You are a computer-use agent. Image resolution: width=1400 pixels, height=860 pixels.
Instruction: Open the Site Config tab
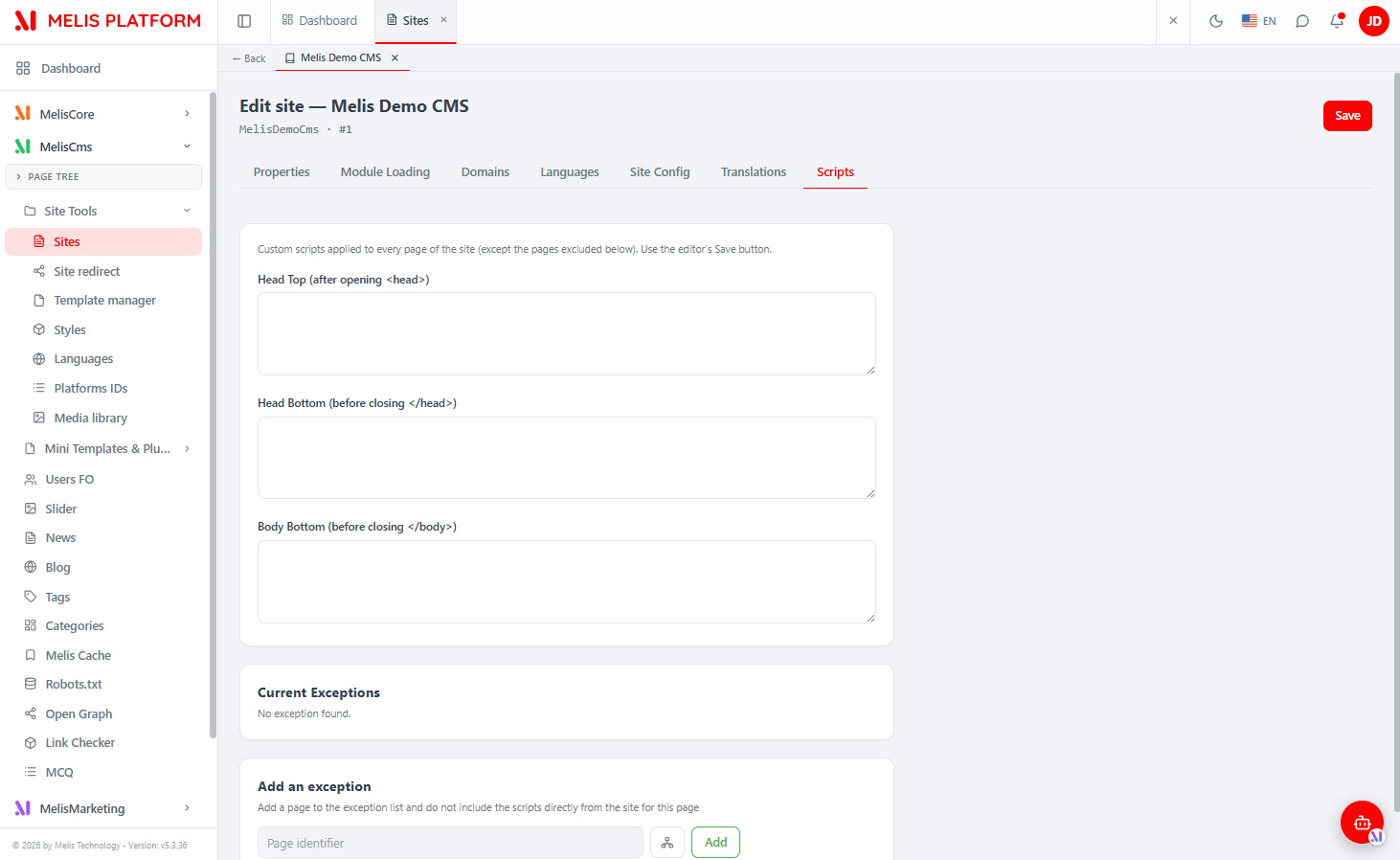(660, 172)
